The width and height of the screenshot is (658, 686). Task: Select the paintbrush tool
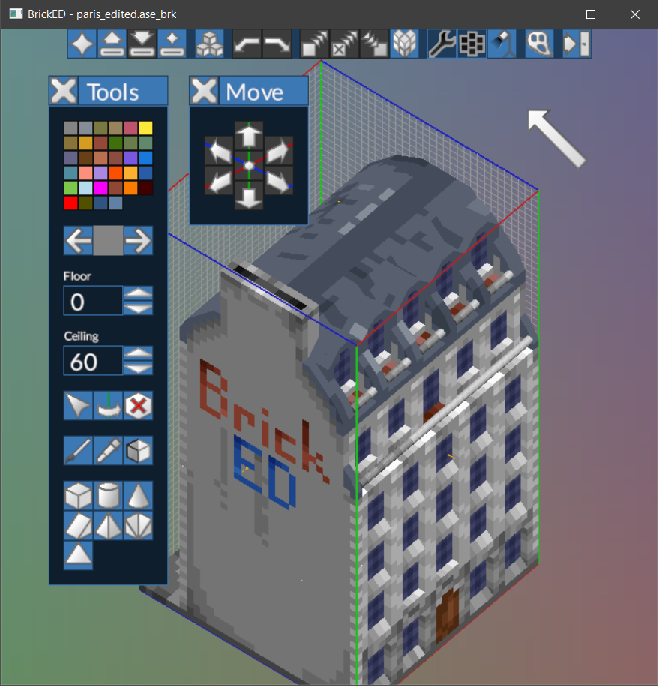78,451
